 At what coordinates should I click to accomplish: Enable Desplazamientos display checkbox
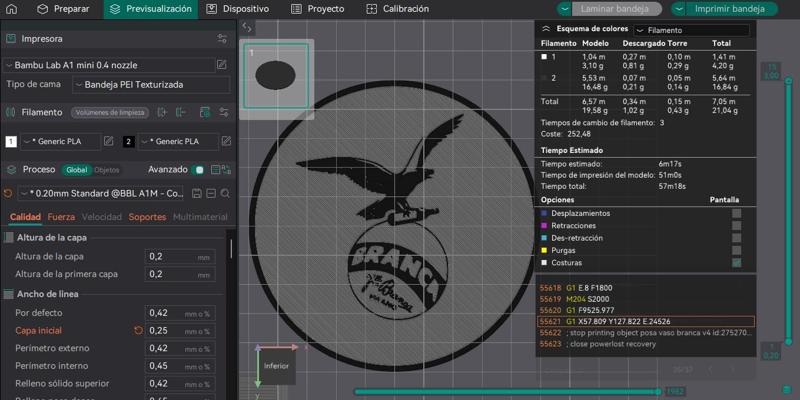736,213
